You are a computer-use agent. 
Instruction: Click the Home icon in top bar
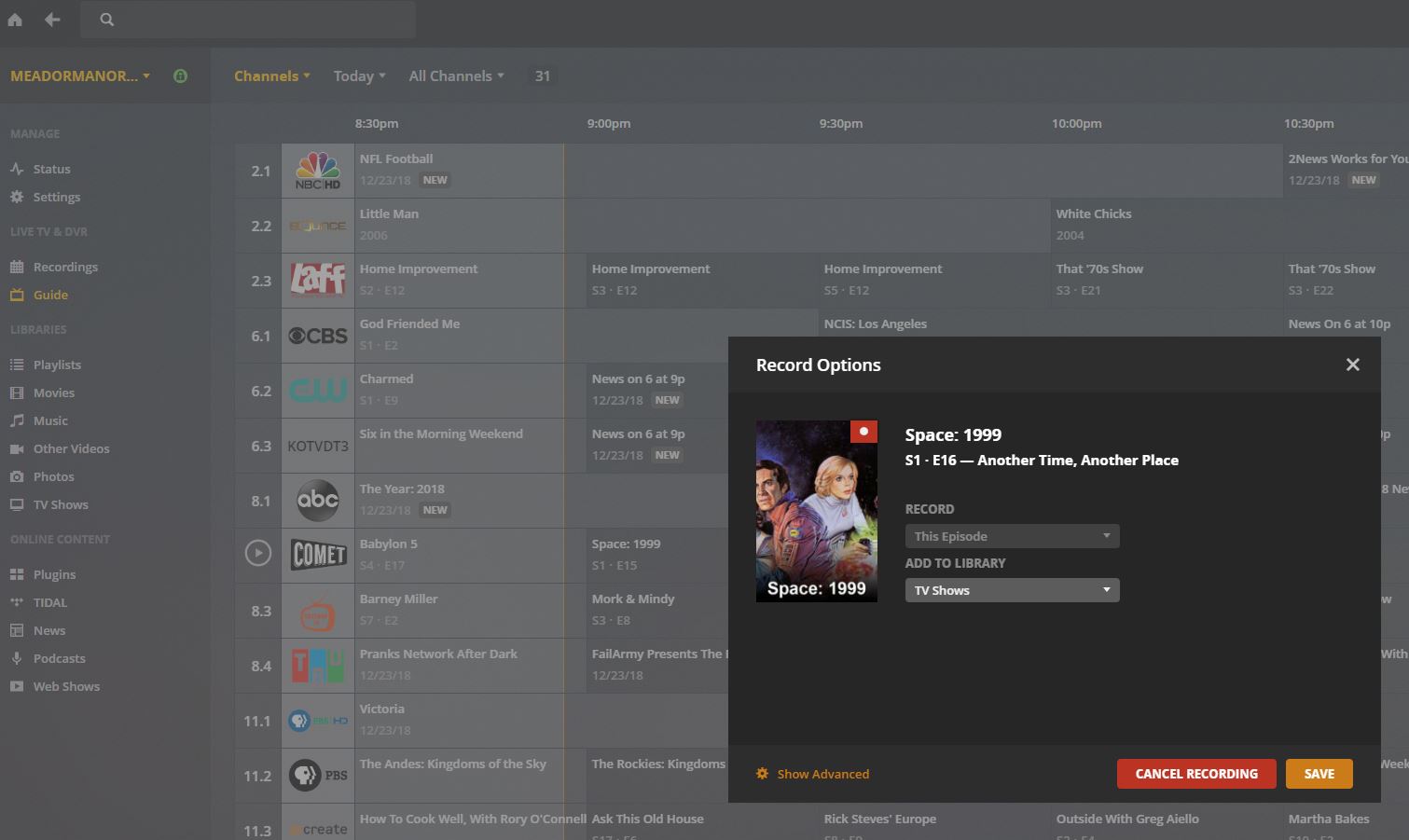click(15, 20)
